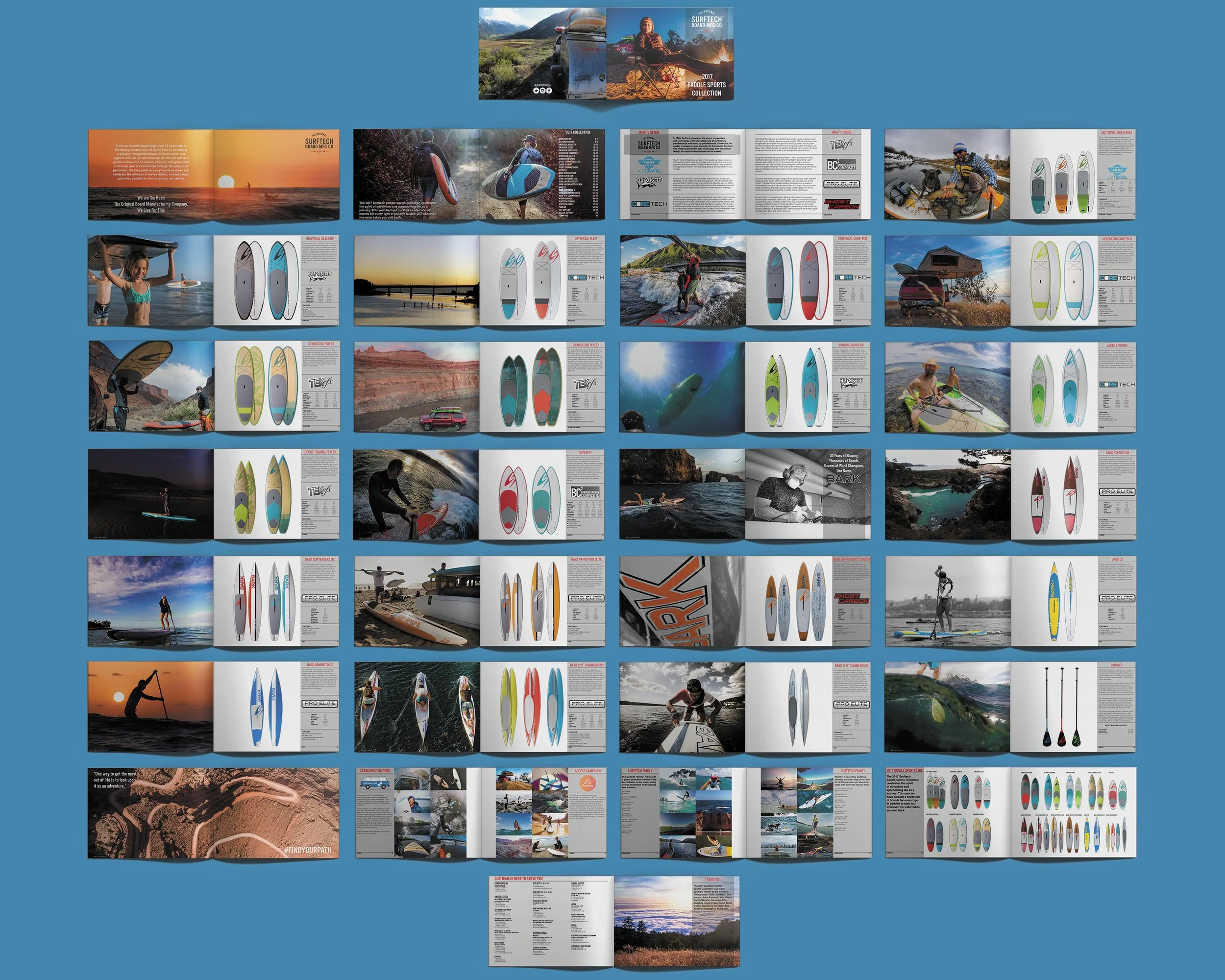
Task: Click the Our Team Is Here To Serve You heading
Action: (x=518, y=878)
